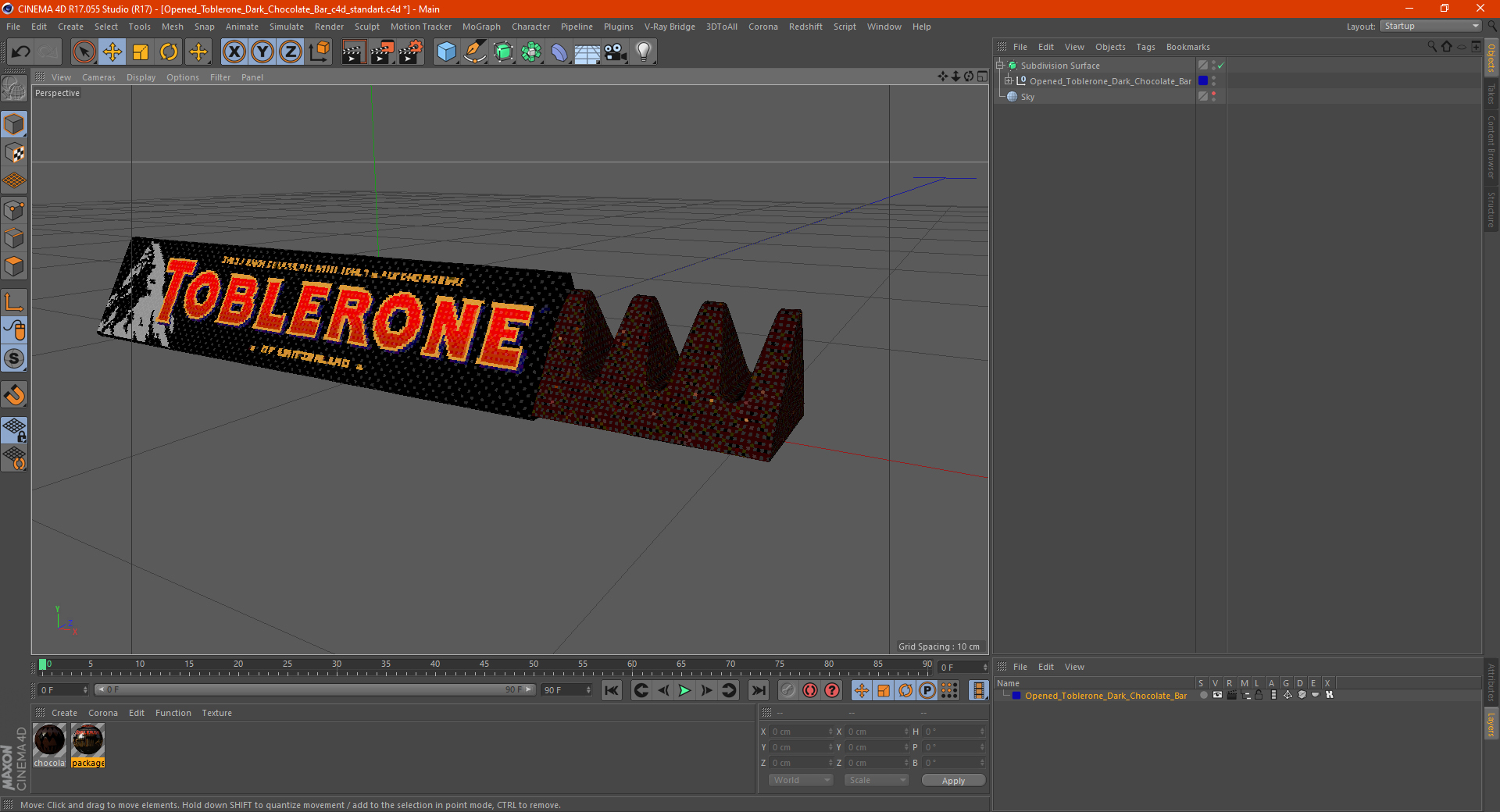Open material manager Texture menu
This screenshot has height=812, width=1500.
(x=216, y=713)
